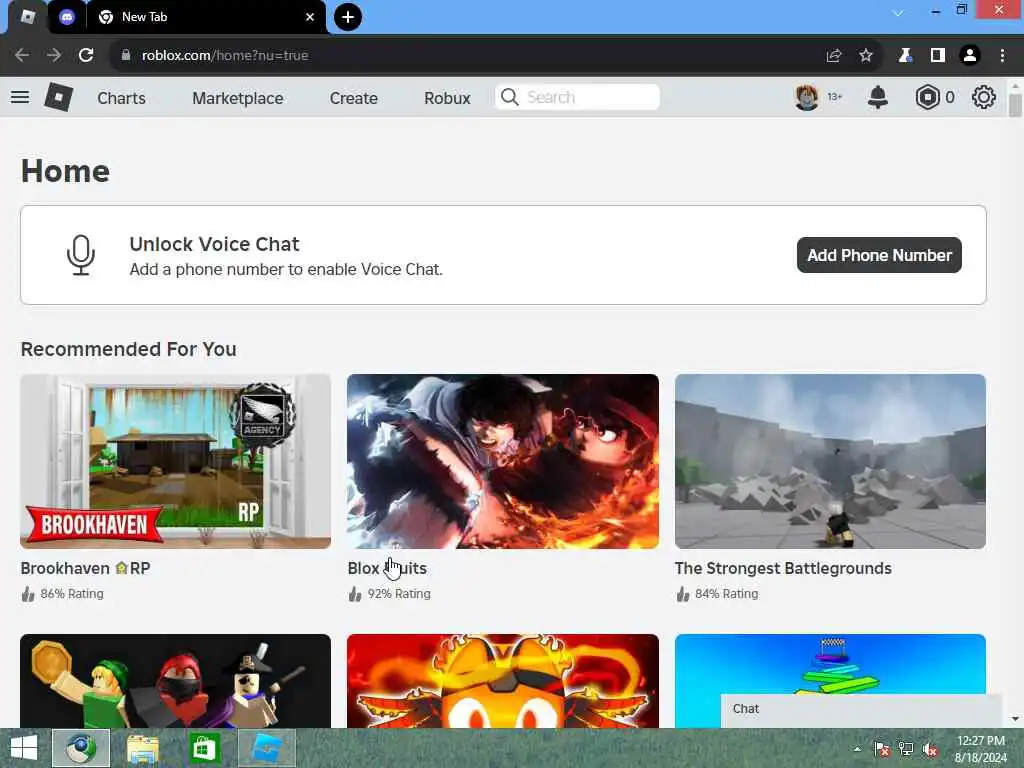Click the browser forward arrow
Image resolution: width=1024 pixels, height=768 pixels.
coord(54,56)
